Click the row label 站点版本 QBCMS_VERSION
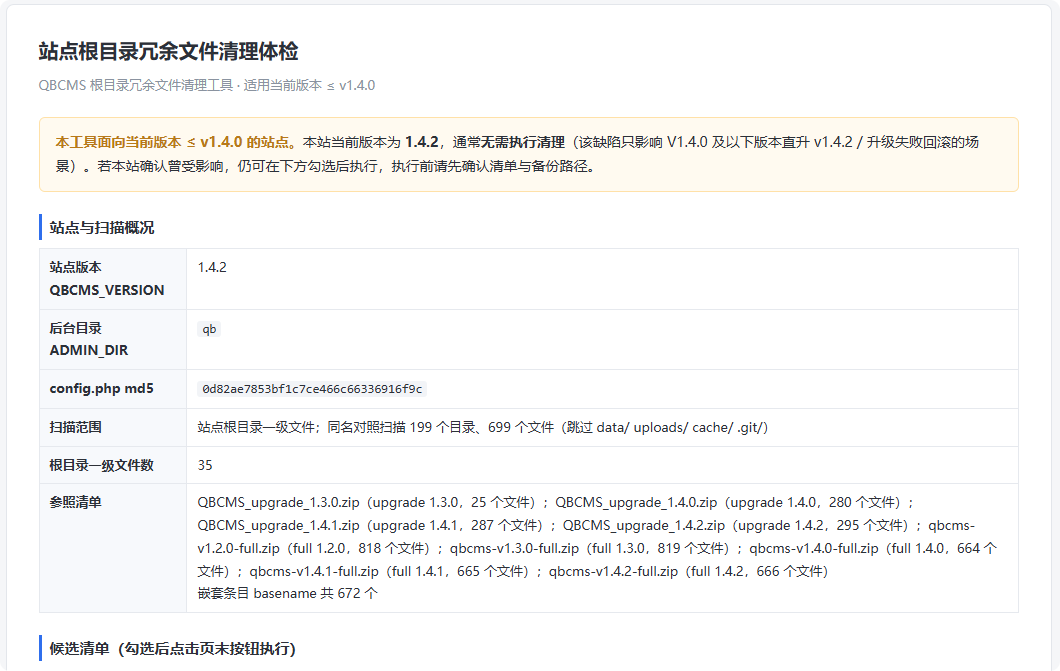This screenshot has height=671, width=1060. point(107,278)
